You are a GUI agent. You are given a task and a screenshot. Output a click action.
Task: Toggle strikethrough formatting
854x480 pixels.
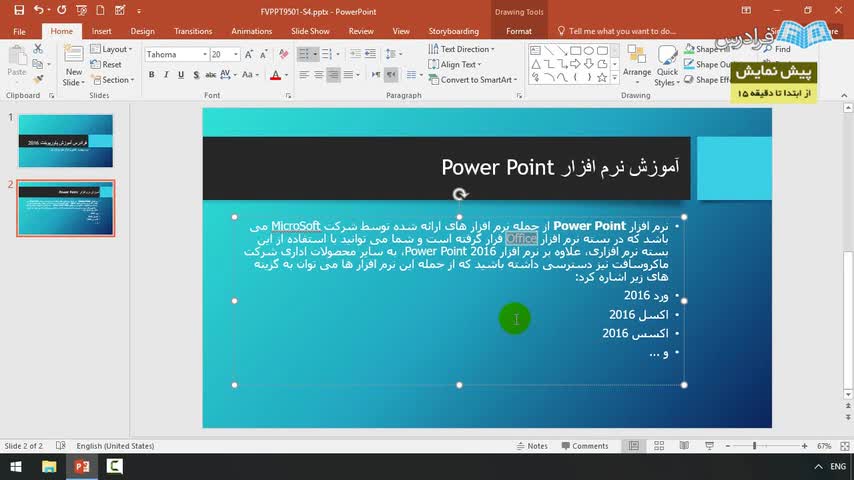(x=210, y=75)
